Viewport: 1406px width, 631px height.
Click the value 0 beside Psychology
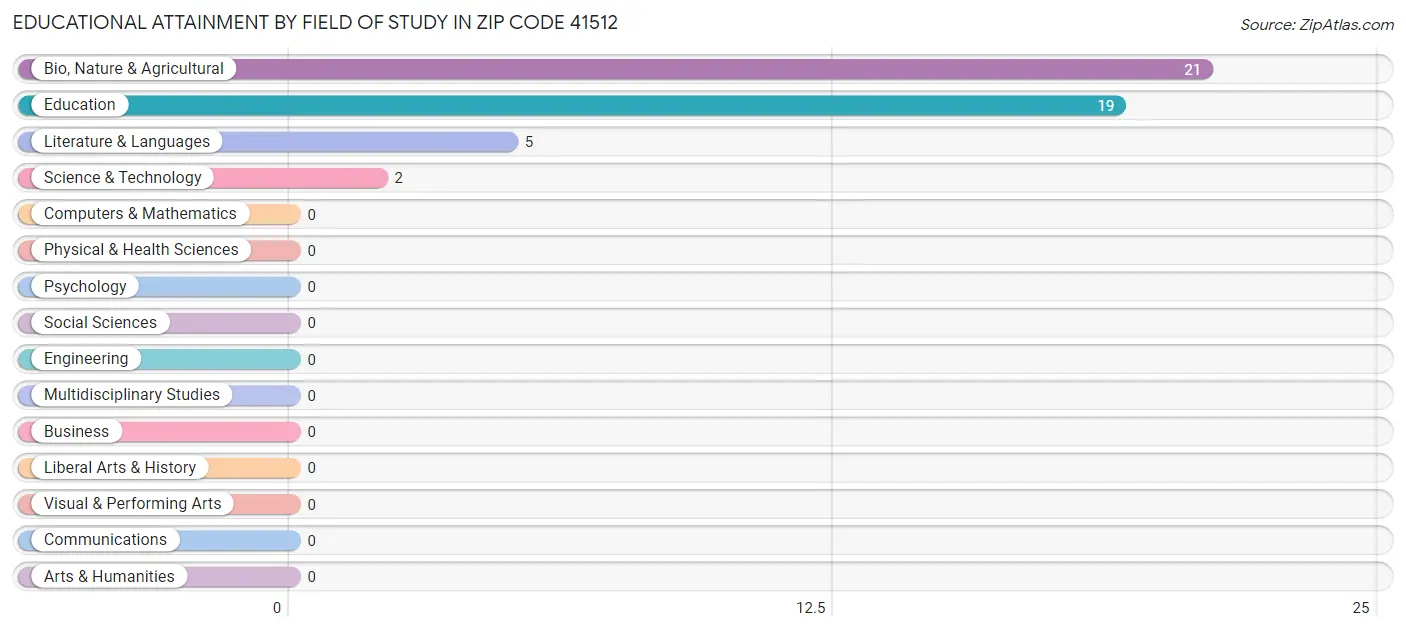click(312, 287)
